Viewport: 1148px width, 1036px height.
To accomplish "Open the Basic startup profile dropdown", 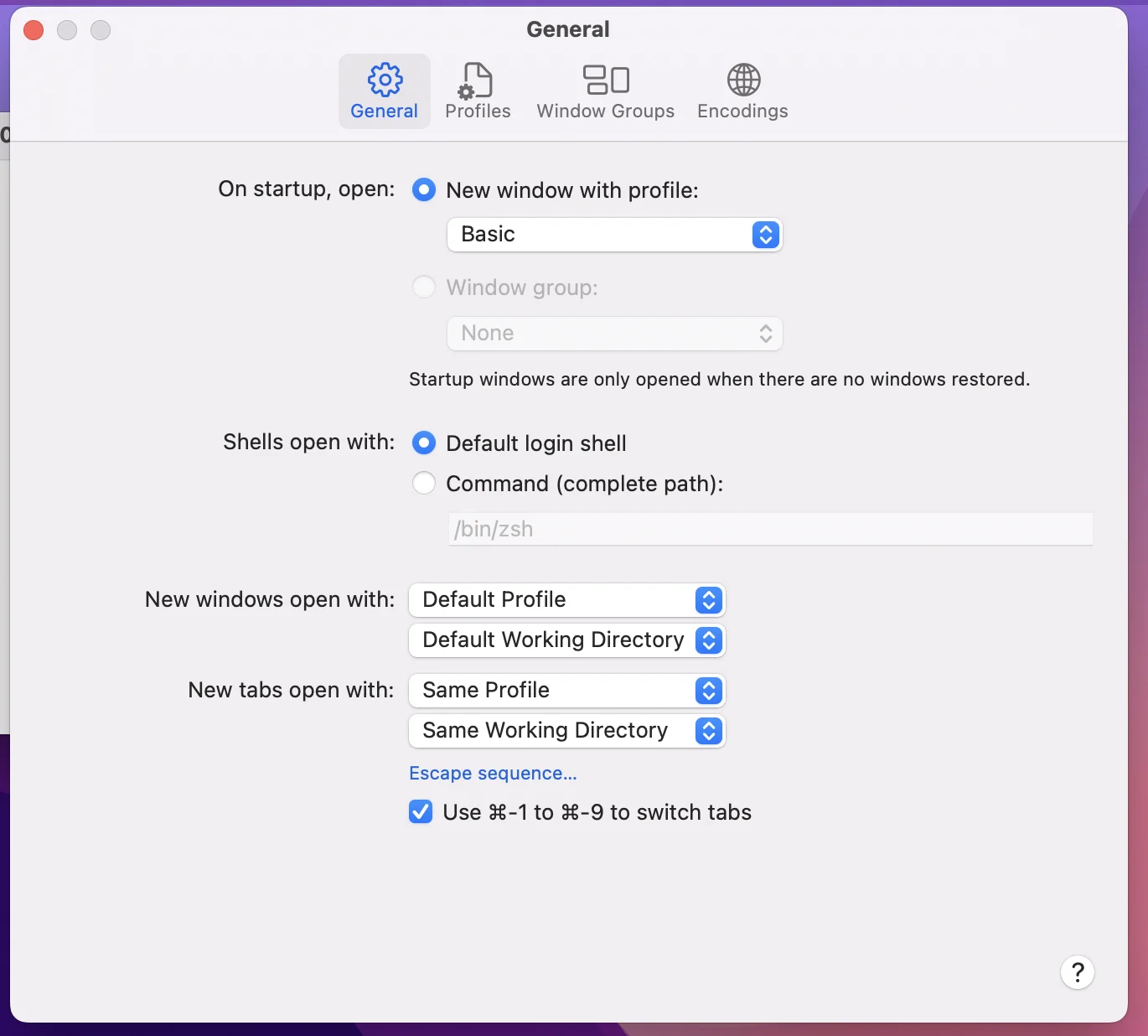I will [614, 235].
